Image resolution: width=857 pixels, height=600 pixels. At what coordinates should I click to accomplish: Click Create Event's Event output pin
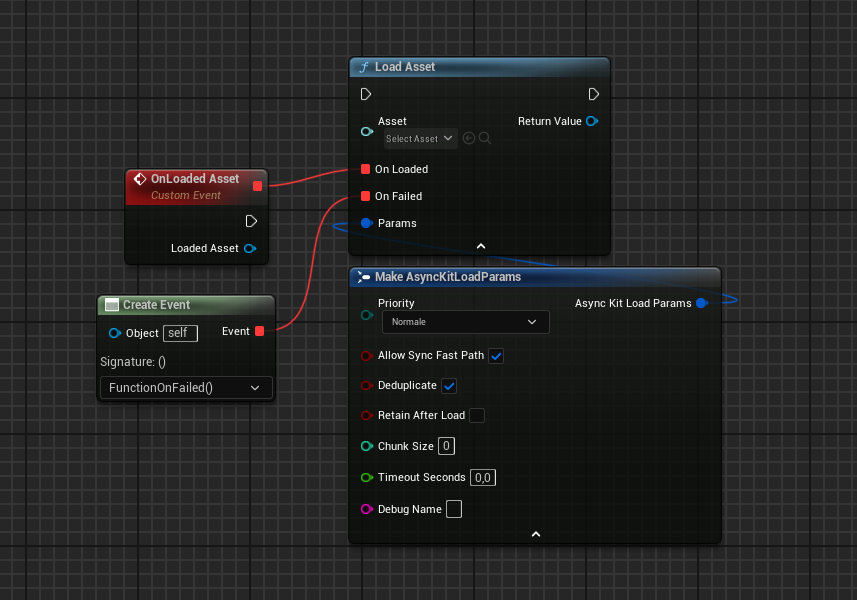[x=260, y=331]
